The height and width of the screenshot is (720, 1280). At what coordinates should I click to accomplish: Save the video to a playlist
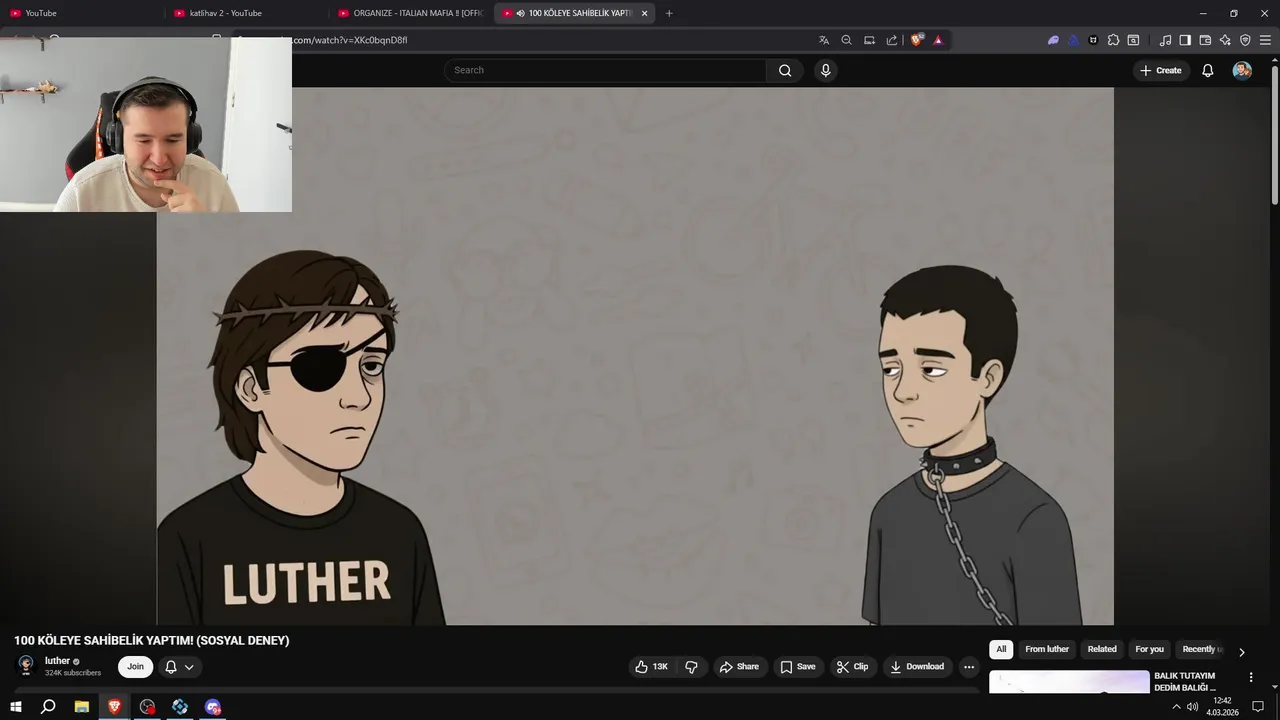coord(797,667)
